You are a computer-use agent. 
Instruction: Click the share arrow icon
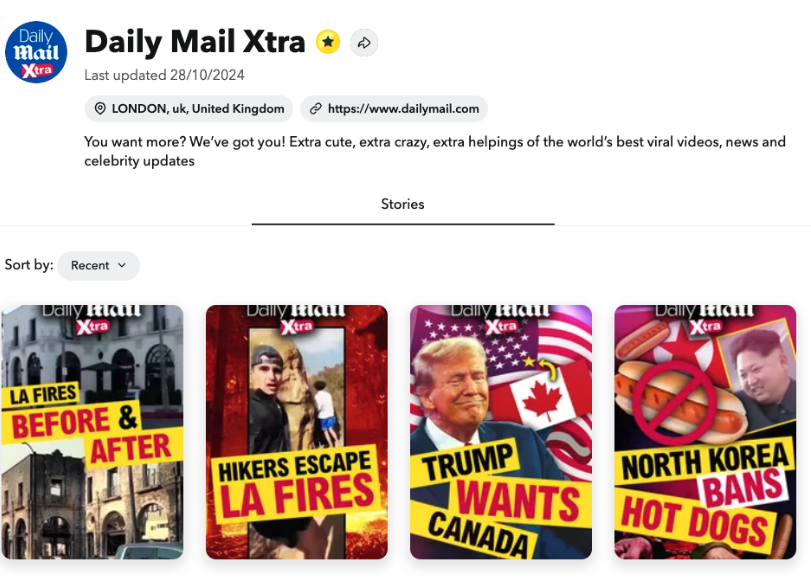pos(364,42)
